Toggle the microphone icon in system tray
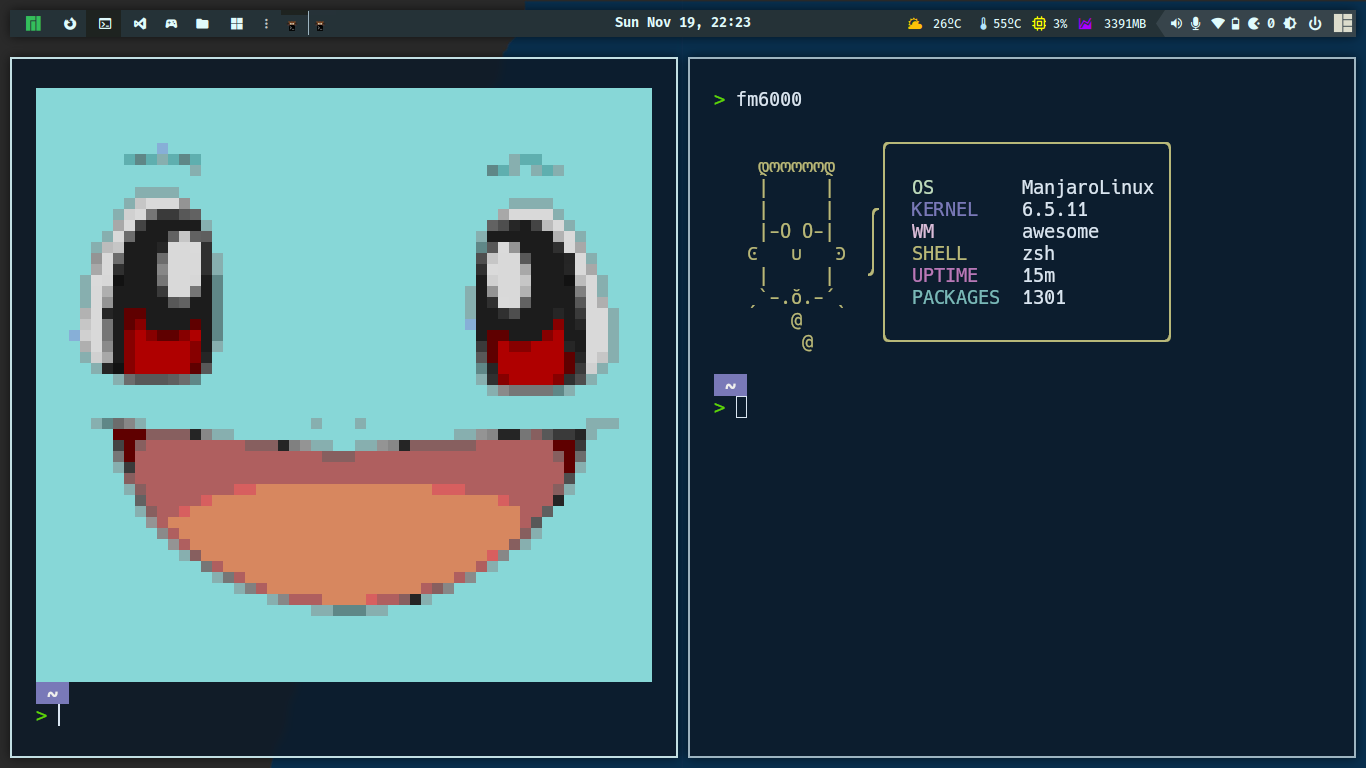 pyautogui.click(x=1195, y=23)
